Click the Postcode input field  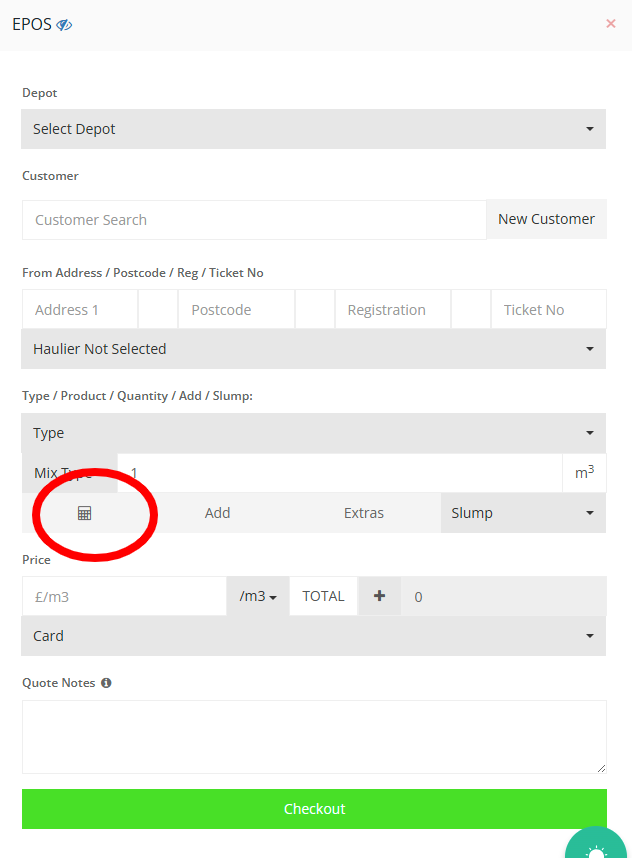point(236,310)
